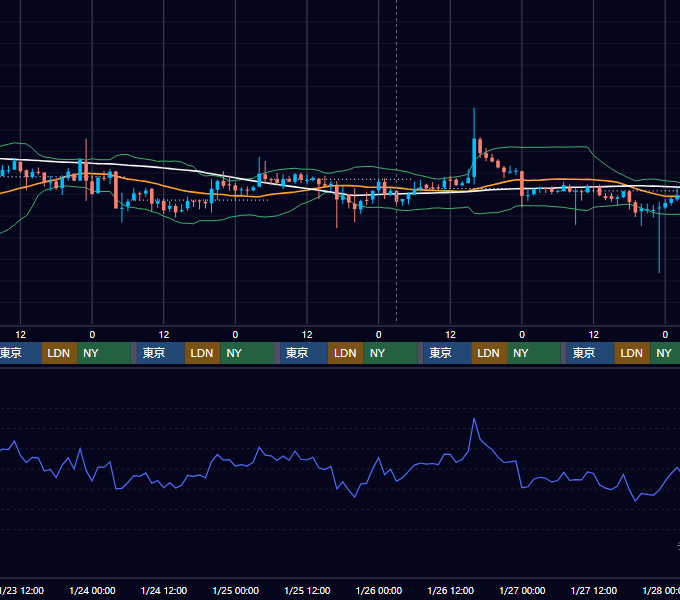The width and height of the screenshot is (680, 600).
Task: Click the 1/23 12:00 date label
Action: 22,590
